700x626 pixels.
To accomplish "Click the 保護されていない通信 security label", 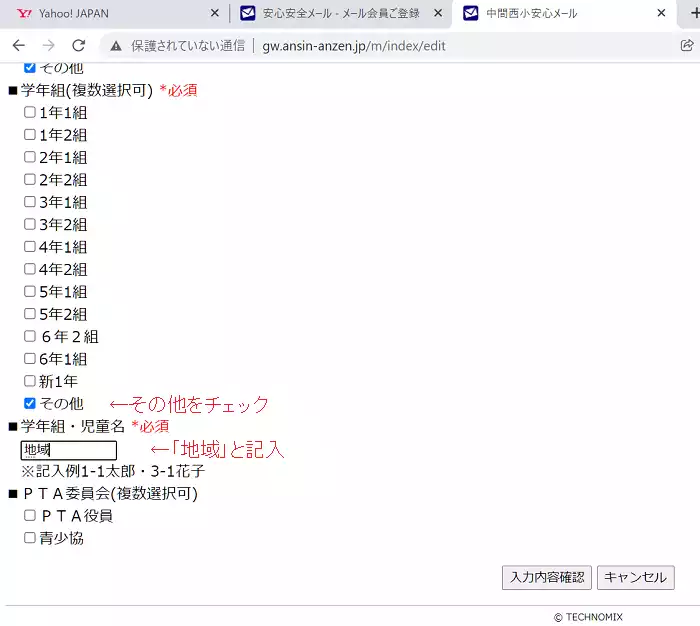I will [188, 46].
